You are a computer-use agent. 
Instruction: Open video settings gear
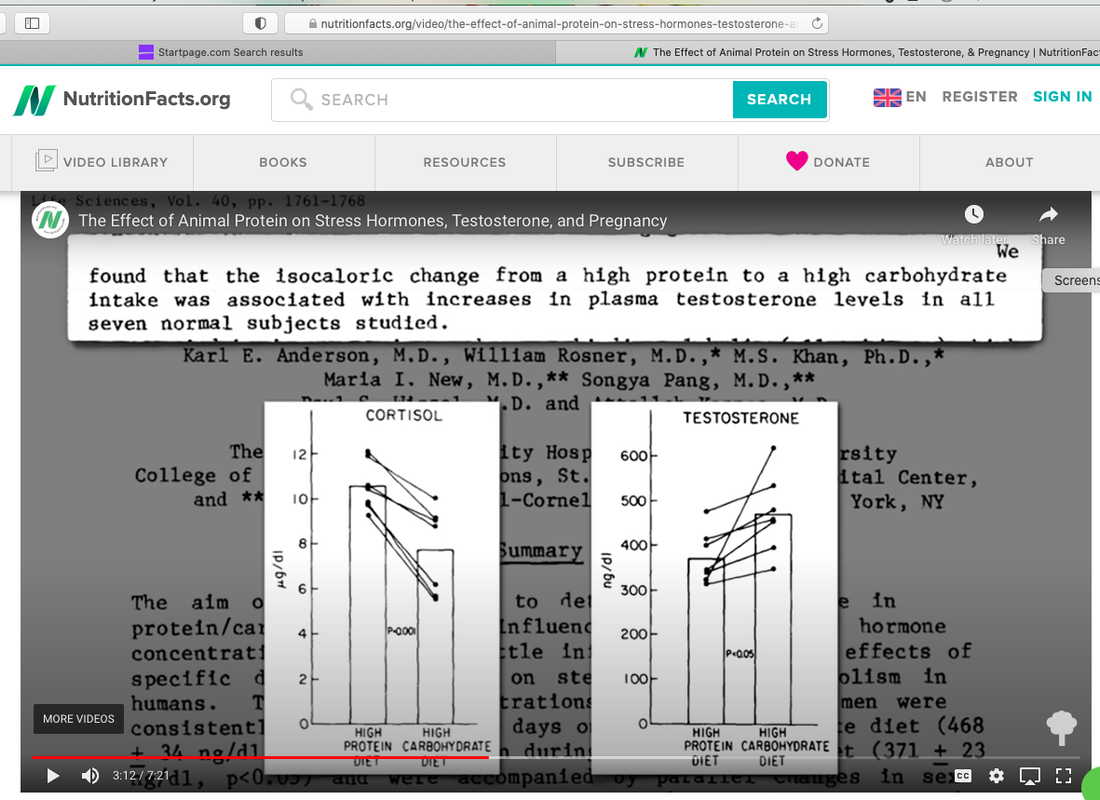[x=996, y=775]
